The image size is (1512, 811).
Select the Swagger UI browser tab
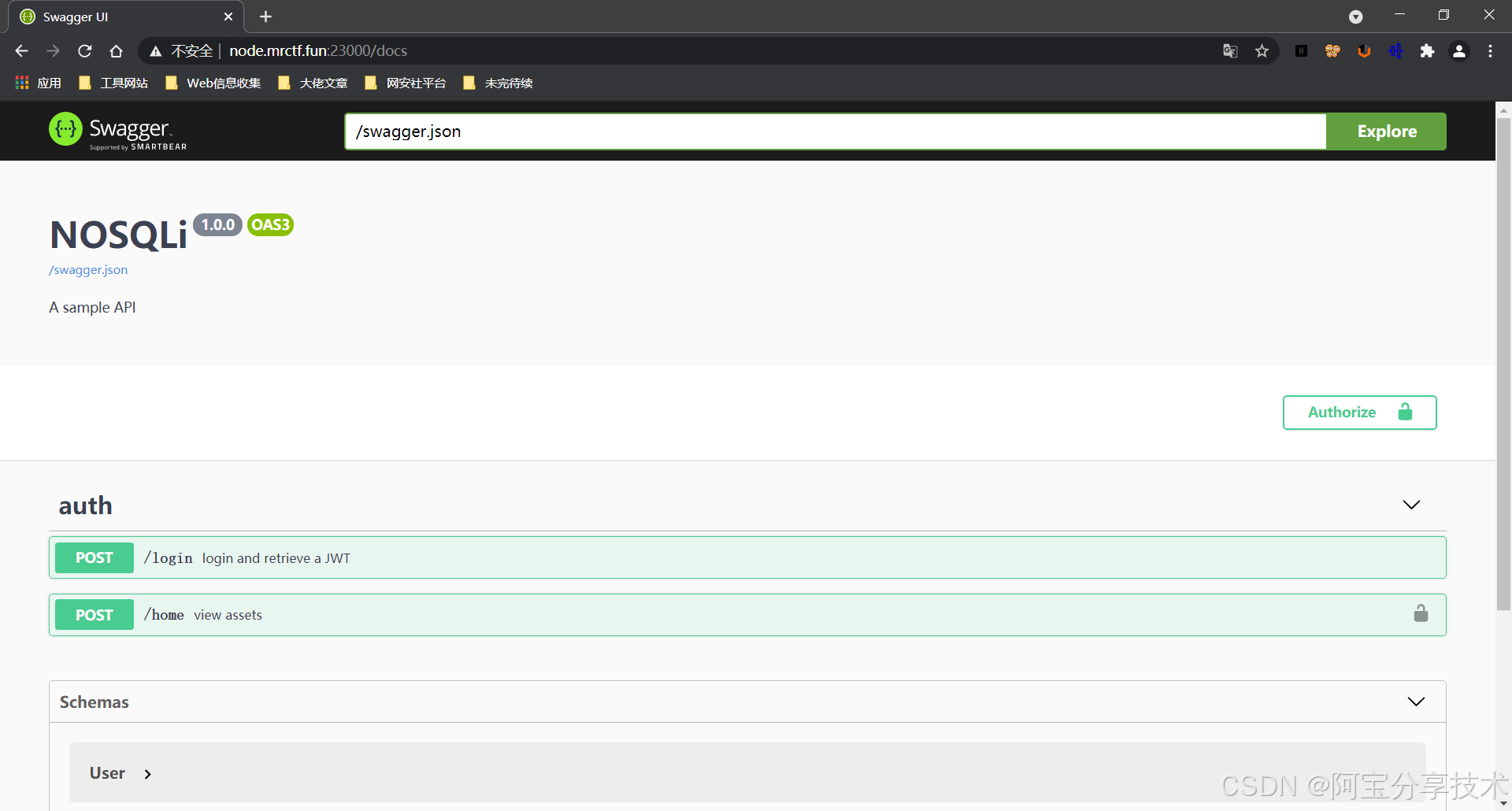point(126,17)
